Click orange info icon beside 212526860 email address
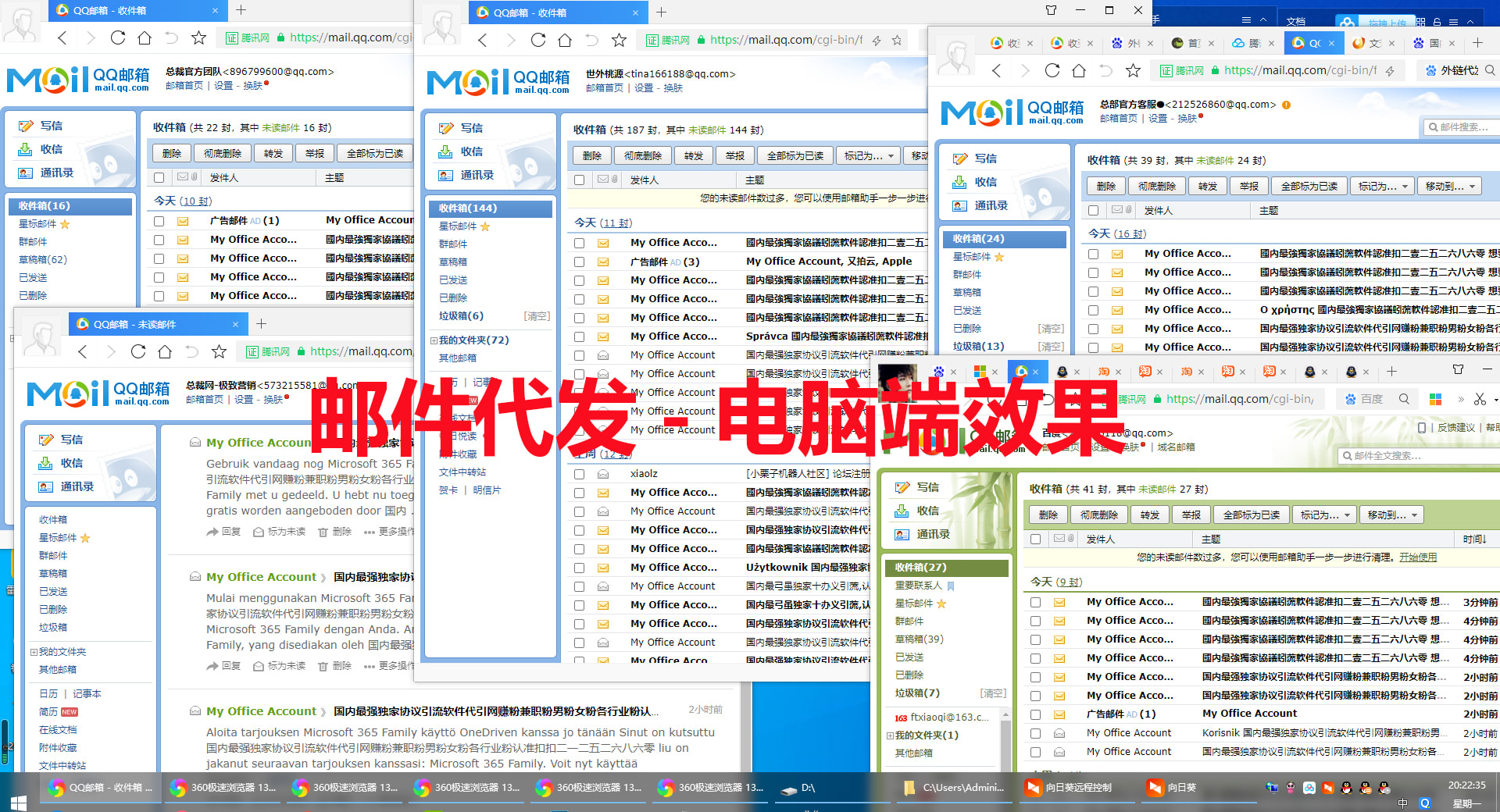The width and height of the screenshot is (1500, 812). (x=1286, y=105)
